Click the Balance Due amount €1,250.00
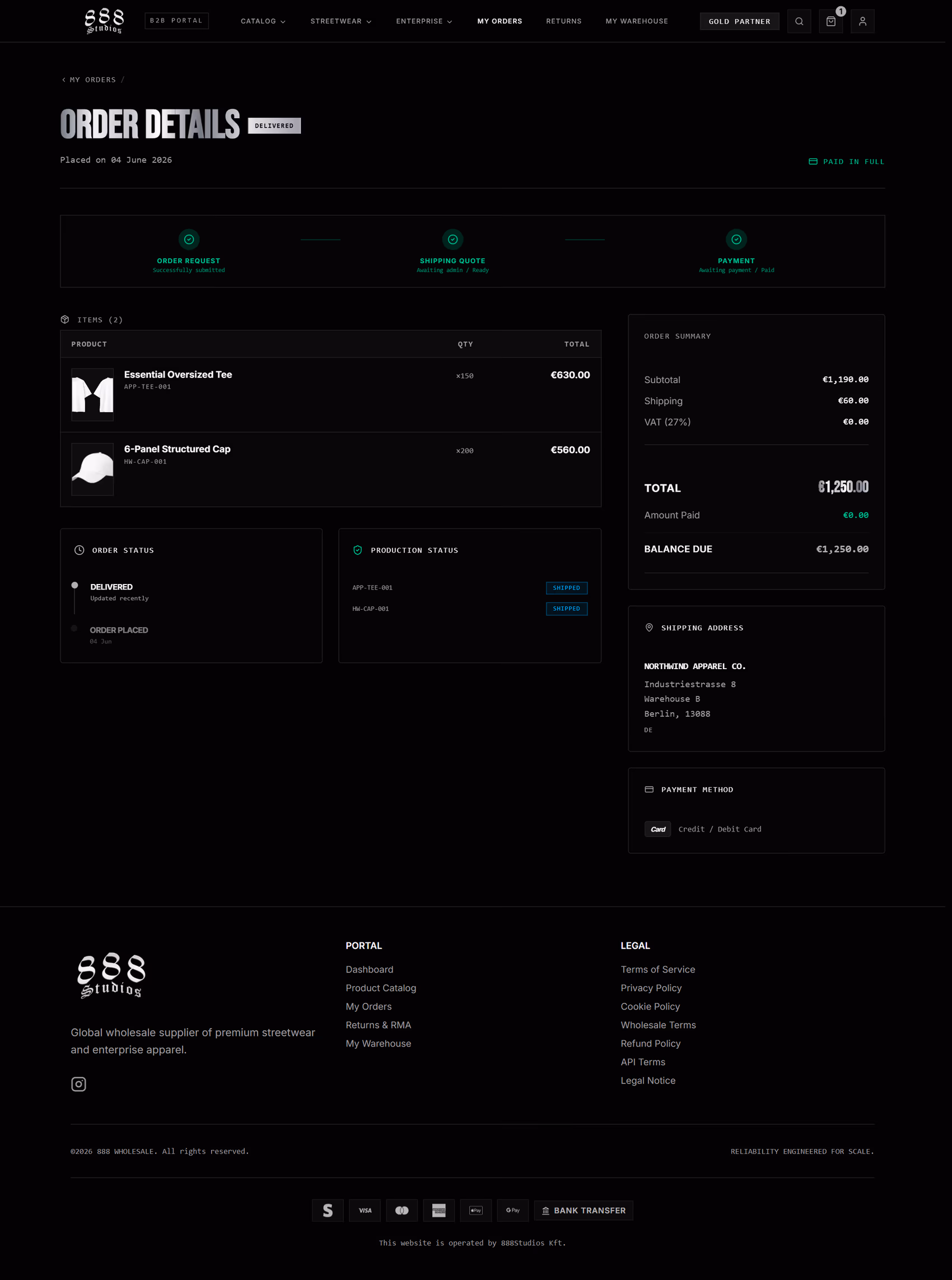 tap(842, 549)
